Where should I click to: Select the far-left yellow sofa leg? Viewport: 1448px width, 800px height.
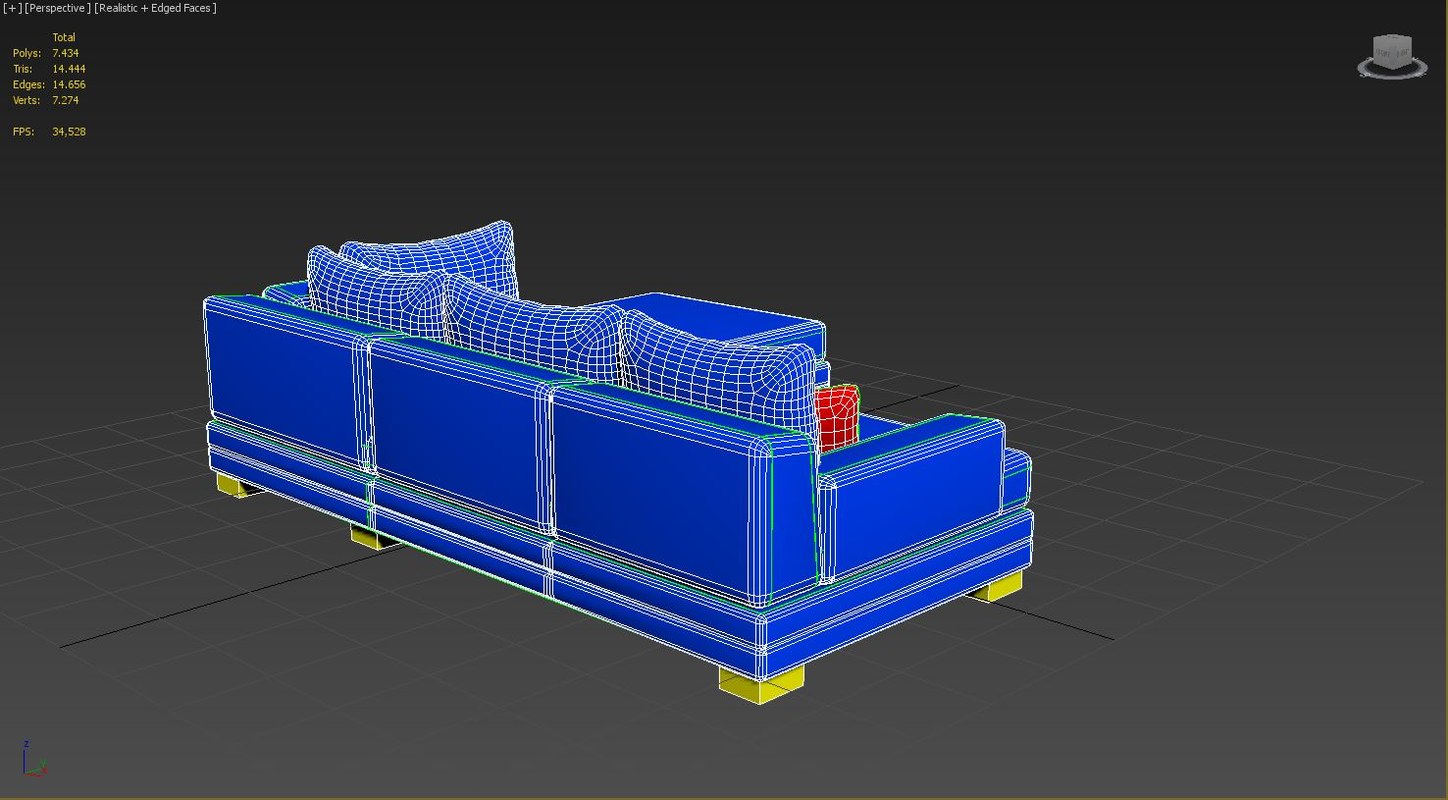(x=232, y=486)
